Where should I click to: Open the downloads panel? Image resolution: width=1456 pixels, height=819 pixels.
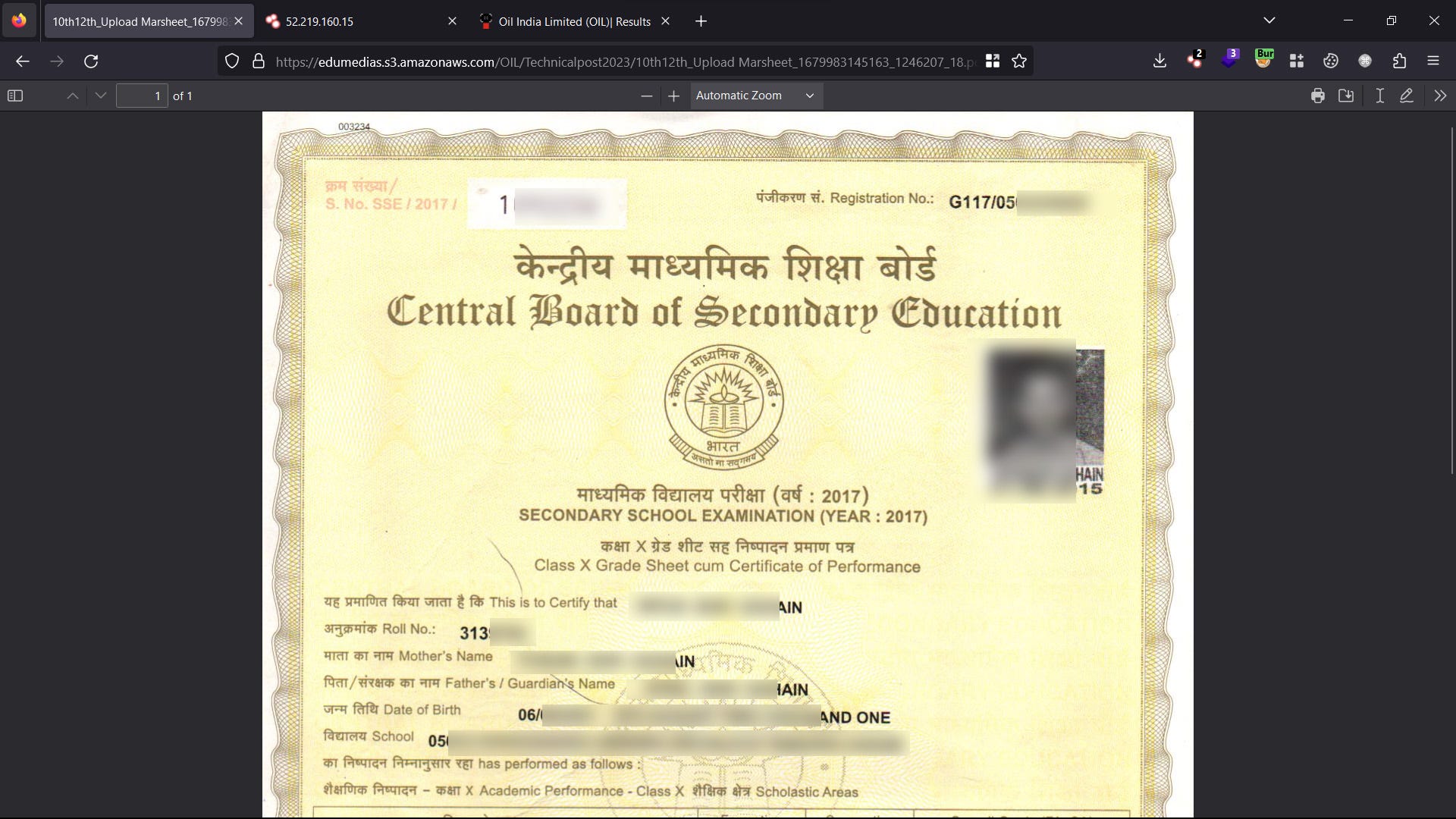pos(1159,61)
